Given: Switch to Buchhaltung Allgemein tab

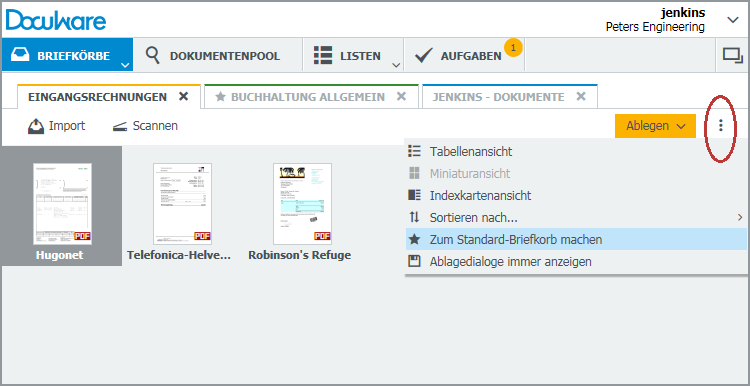Looking at the screenshot, I should pos(308,97).
